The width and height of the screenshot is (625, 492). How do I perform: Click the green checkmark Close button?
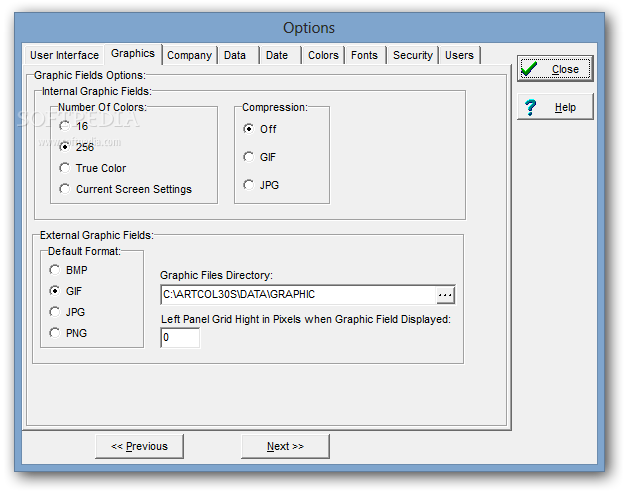[x=555, y=69]
